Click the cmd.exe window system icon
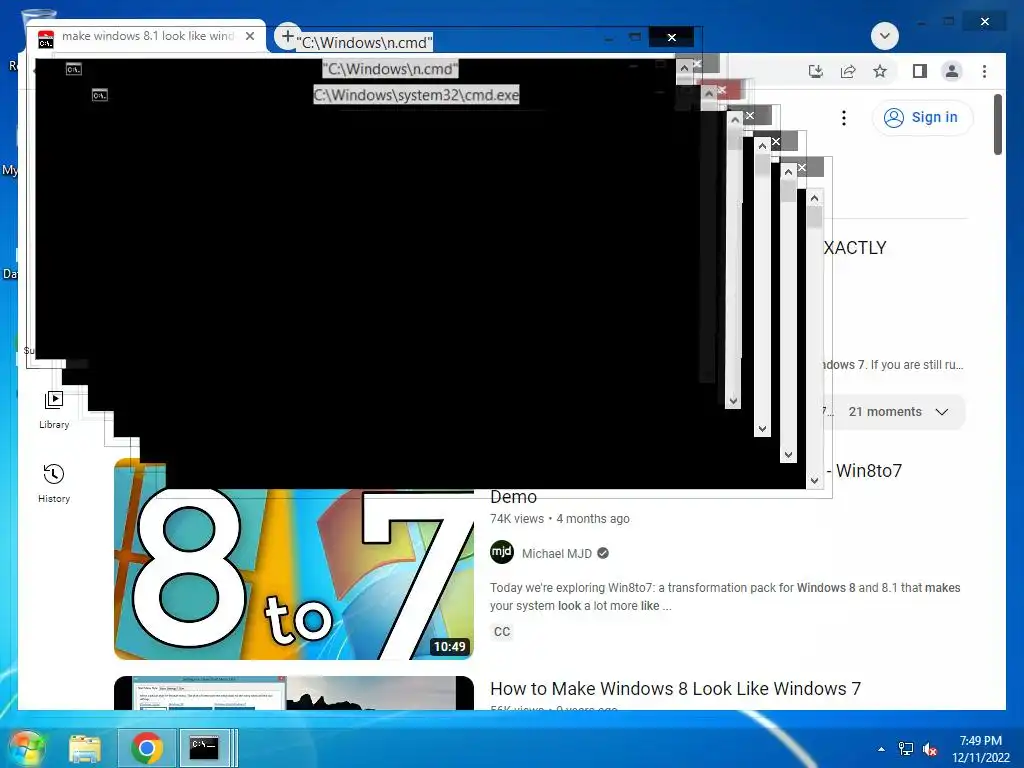Viewport: 1024px width, 768px height. coord(99,95)
